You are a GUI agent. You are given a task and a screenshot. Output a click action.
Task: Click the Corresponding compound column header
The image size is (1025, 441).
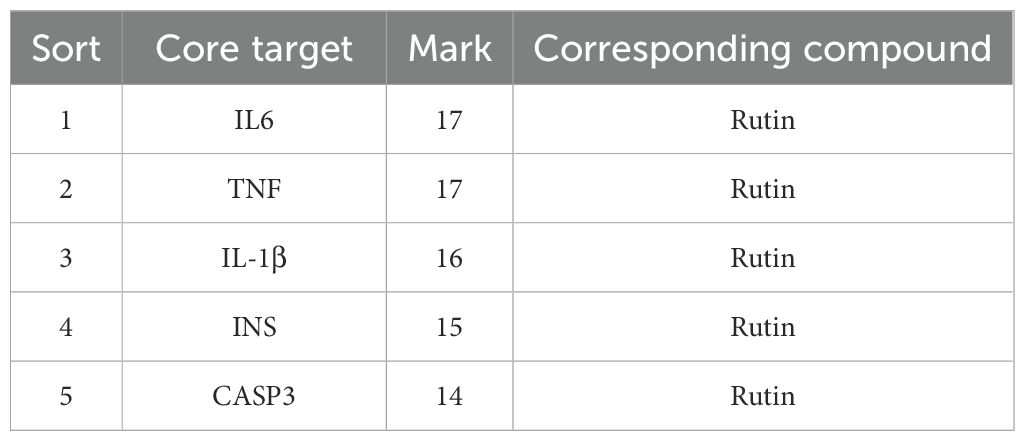click(763, 48)
